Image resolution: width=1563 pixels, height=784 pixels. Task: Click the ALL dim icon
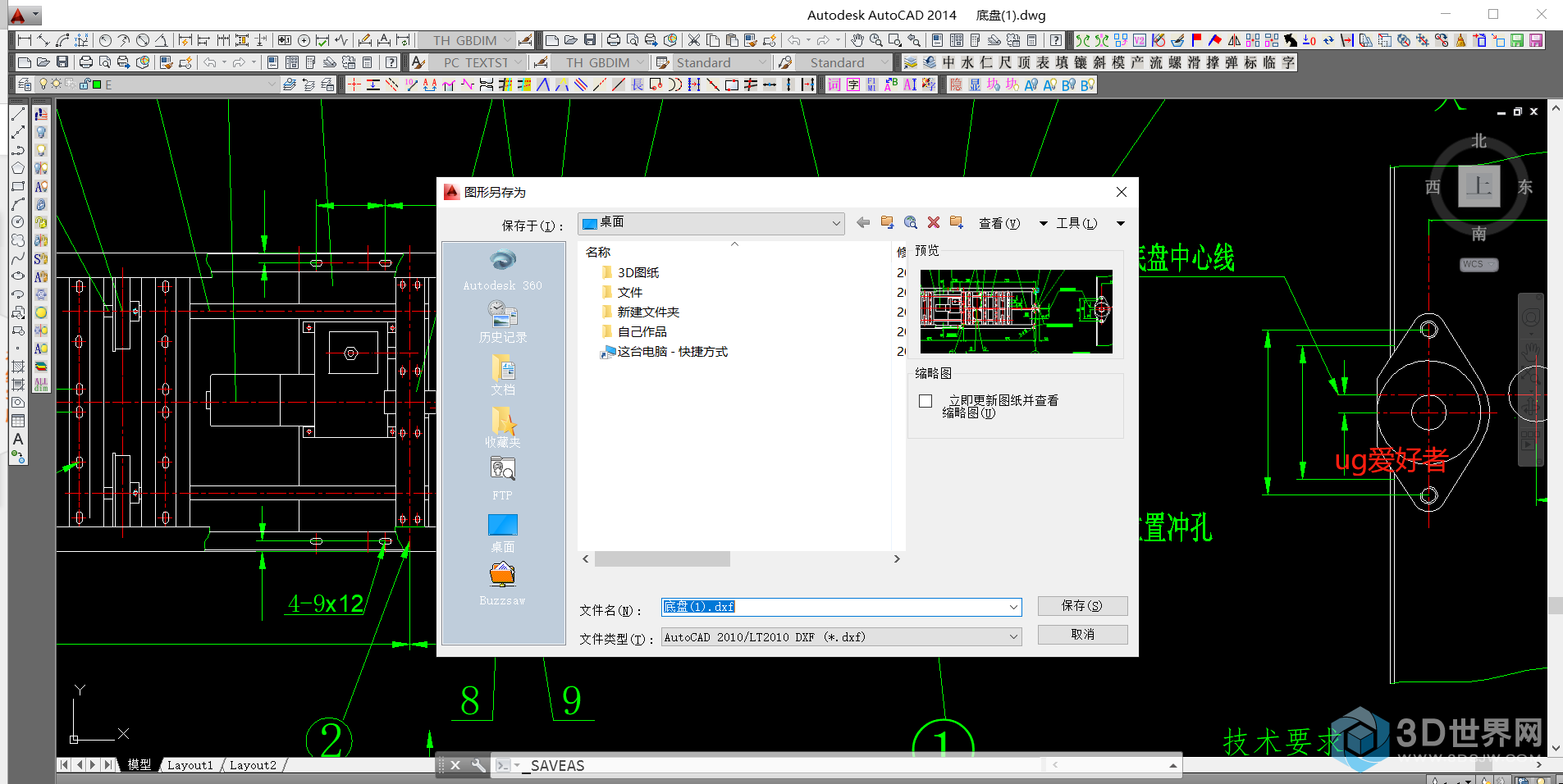point(41,385)
